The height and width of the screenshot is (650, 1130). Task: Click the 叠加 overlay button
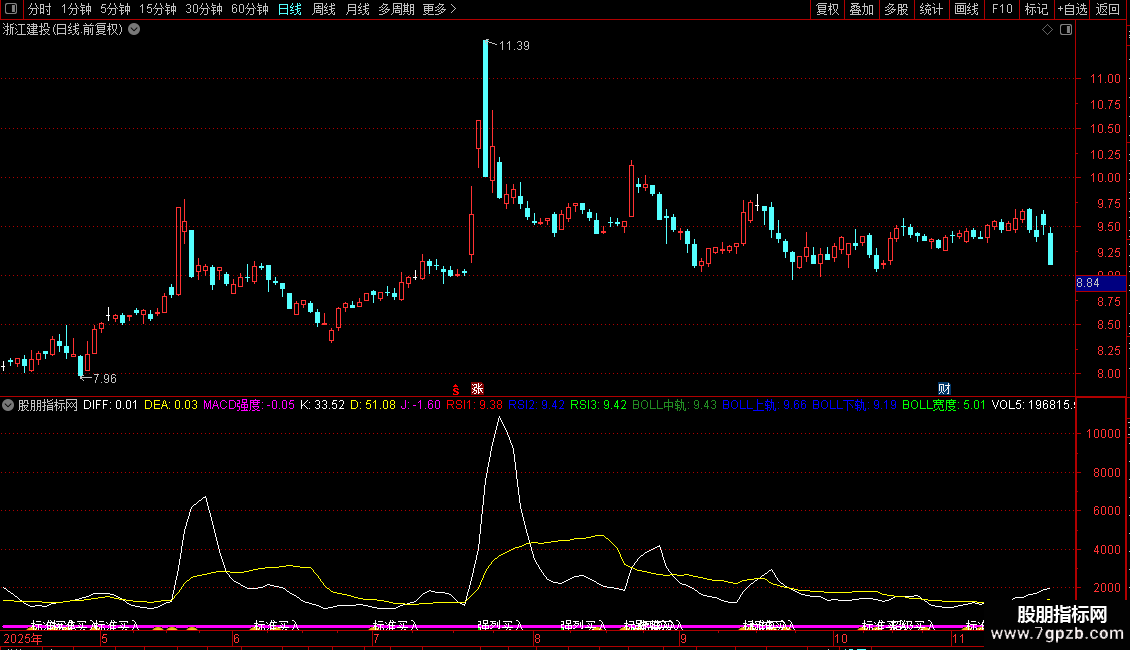[861, 9]
